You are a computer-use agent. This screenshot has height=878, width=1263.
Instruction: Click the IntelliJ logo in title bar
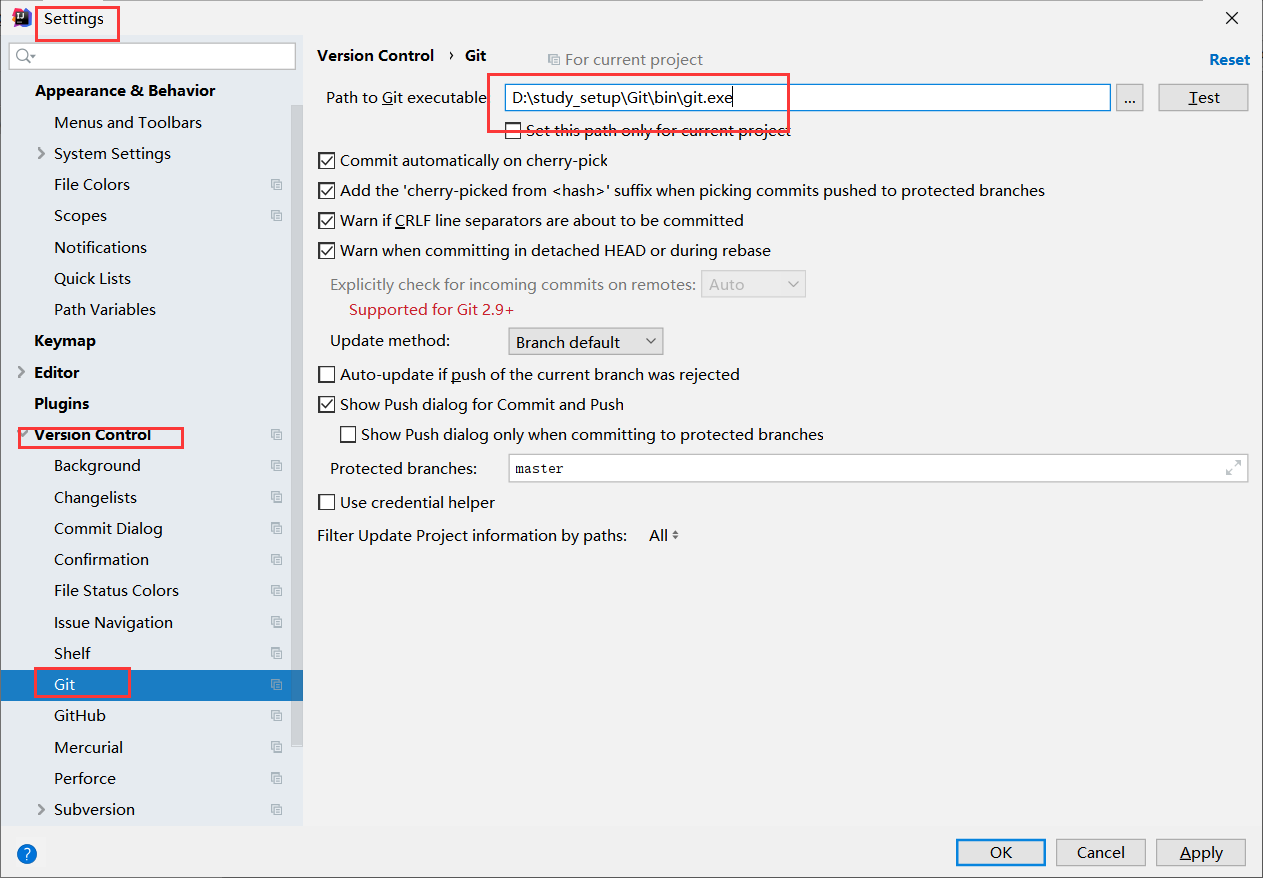tap(21, 18)
